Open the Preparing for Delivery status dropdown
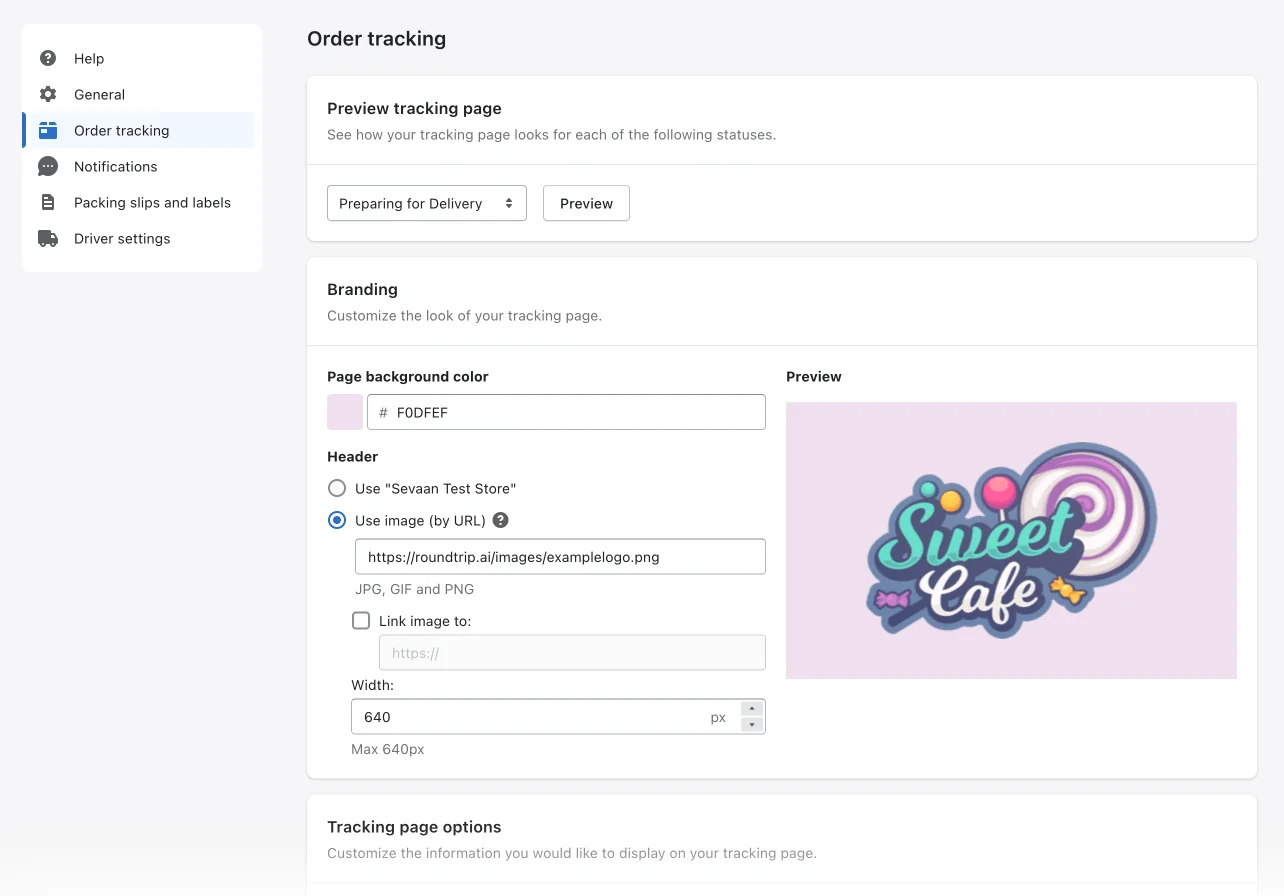This screenshot has width=1284, height=896. click(427, 203)
